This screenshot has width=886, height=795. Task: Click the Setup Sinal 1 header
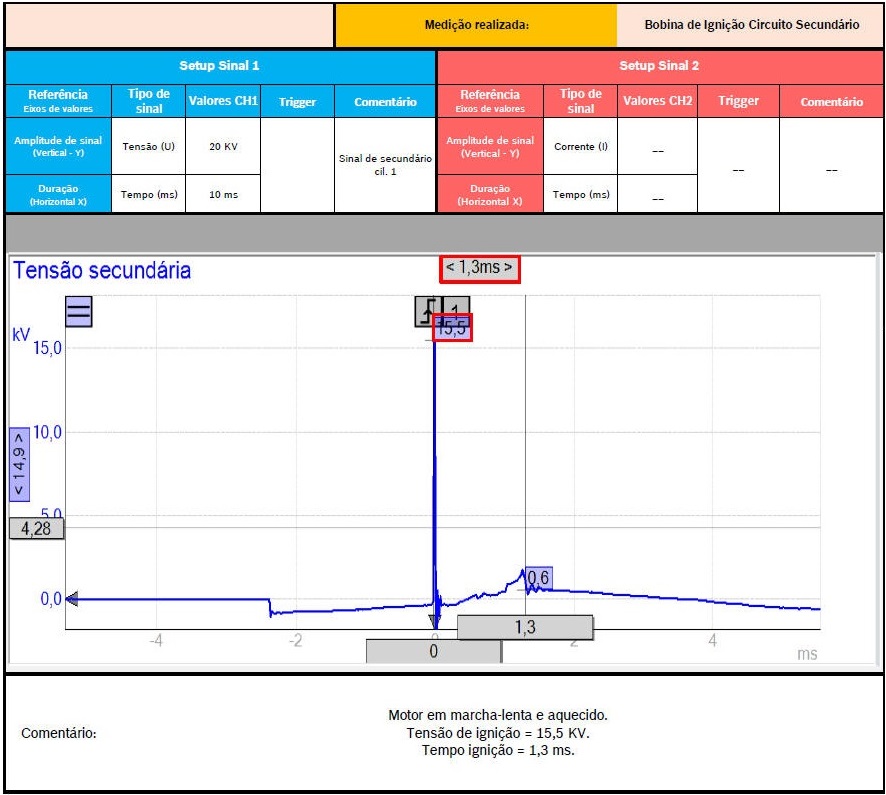[x=220, y=66]
